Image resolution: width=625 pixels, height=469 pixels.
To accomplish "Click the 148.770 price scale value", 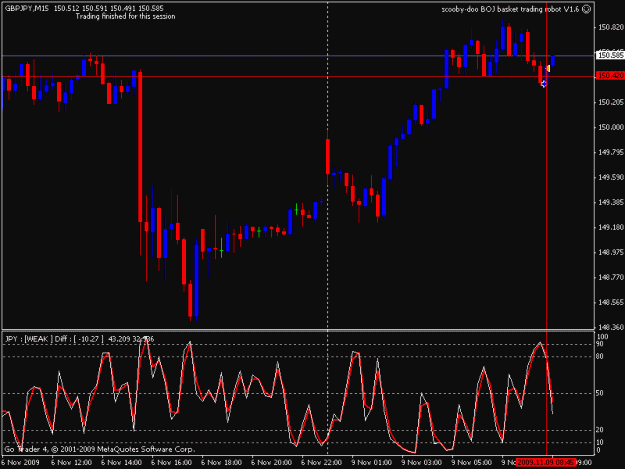I will click(x=611, y=277).
